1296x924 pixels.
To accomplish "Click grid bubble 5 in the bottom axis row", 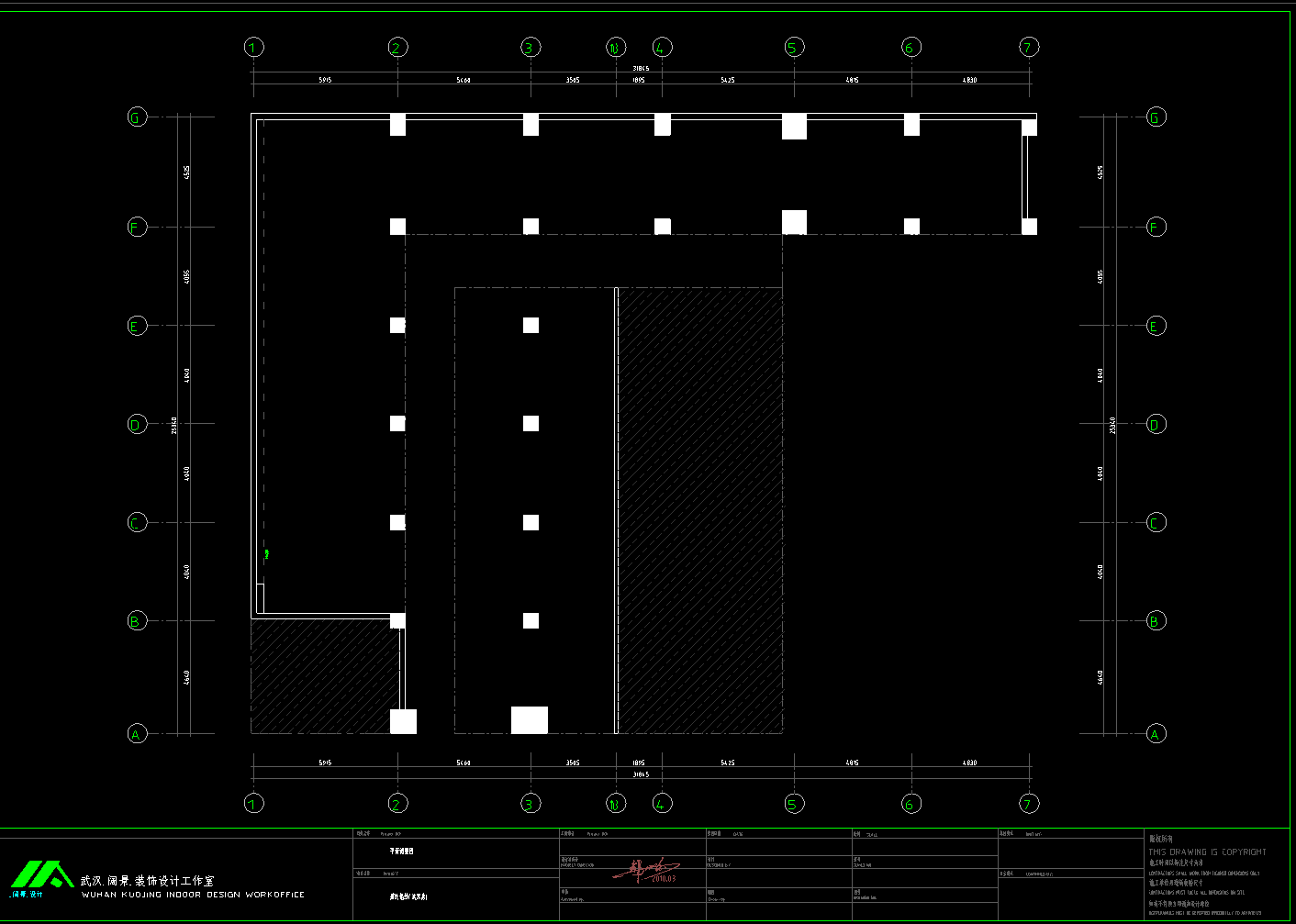I will click(x=794, y=804).
